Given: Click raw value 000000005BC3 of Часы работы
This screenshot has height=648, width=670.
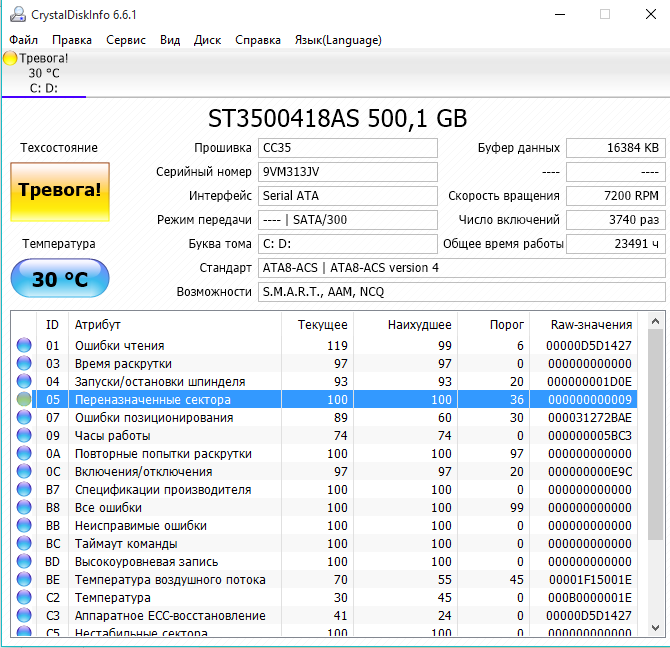Looking at the screenshot, I should tap(590, 435).
